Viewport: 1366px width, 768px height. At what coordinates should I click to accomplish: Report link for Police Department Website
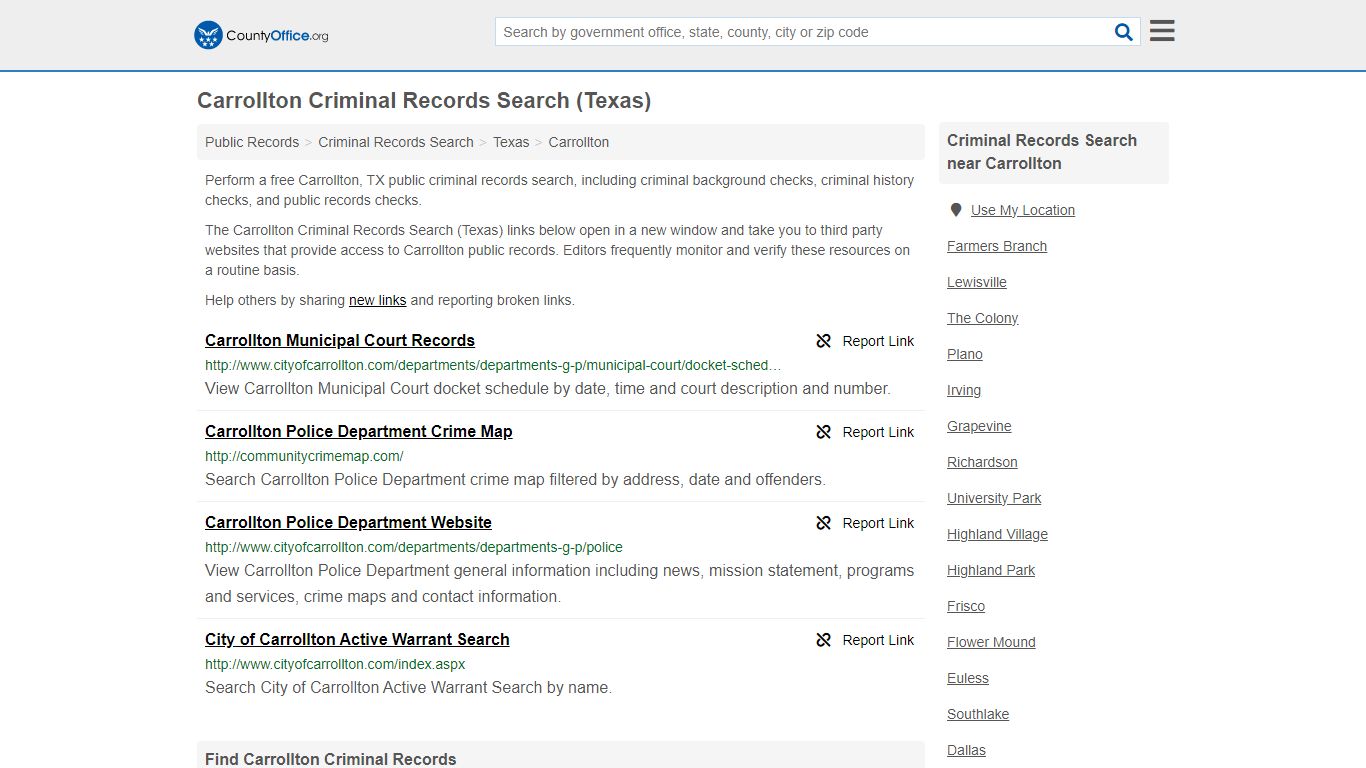(878, 523)
